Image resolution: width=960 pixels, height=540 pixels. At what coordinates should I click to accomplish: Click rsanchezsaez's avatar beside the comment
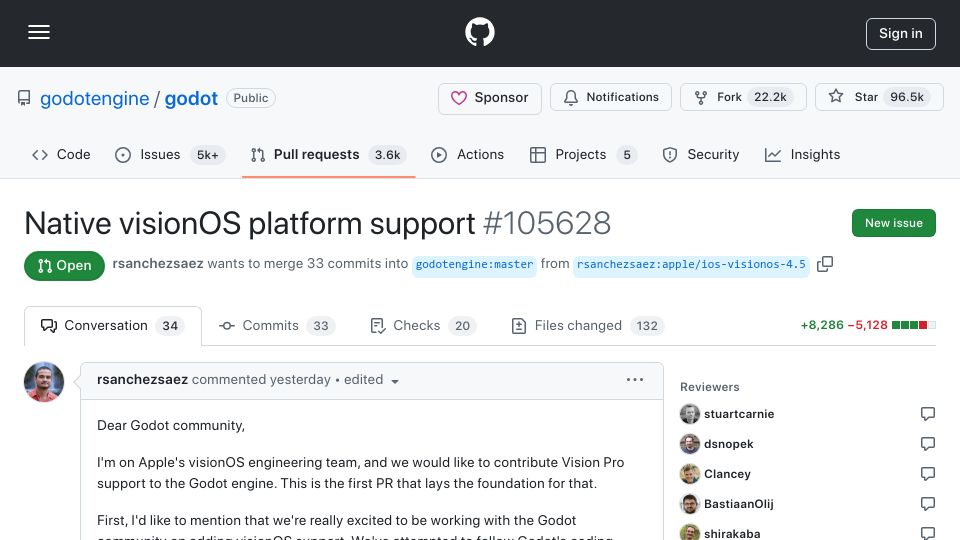[44, 382]
